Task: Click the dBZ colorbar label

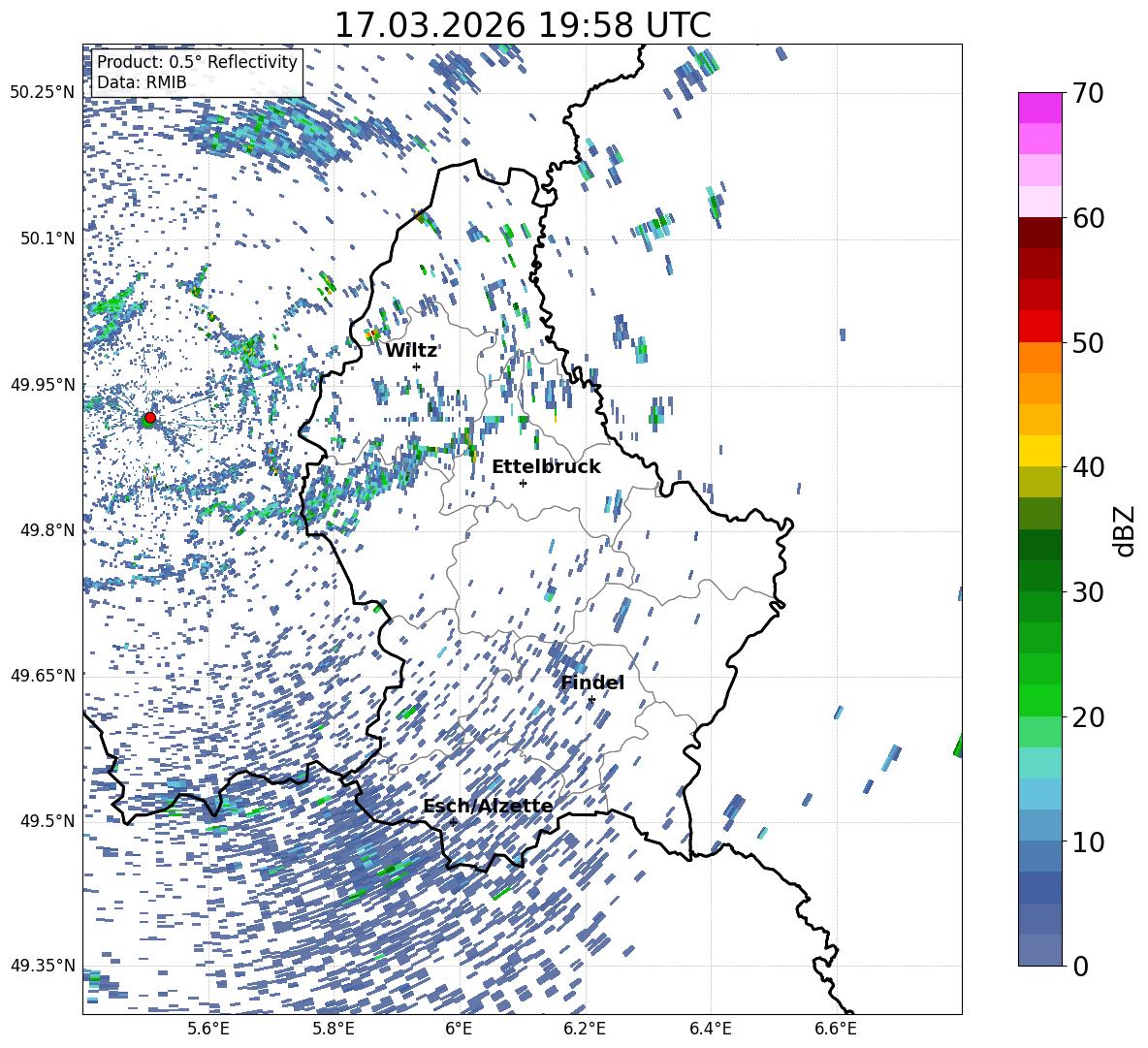Action: (1124, 530)
